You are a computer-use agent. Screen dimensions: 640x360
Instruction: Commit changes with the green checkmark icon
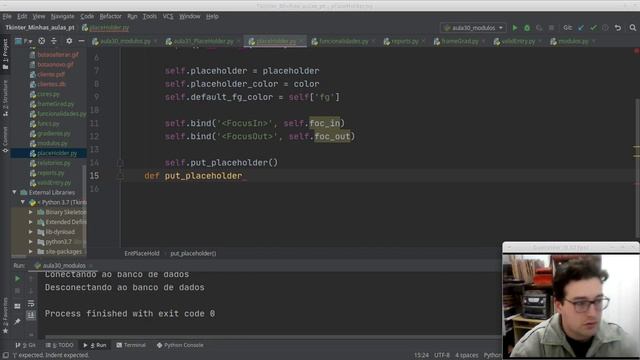593,28
